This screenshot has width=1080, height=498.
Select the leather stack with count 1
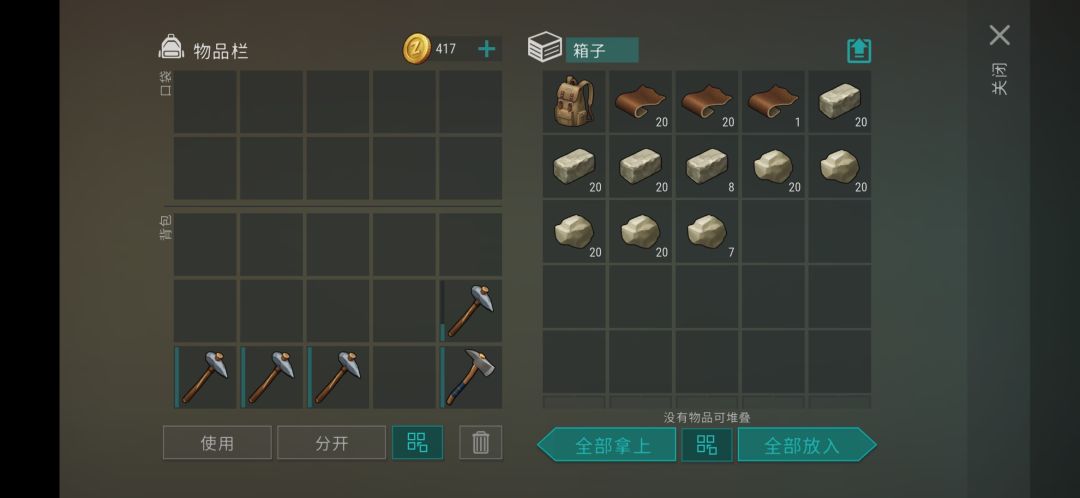click(x=773, y=101)
